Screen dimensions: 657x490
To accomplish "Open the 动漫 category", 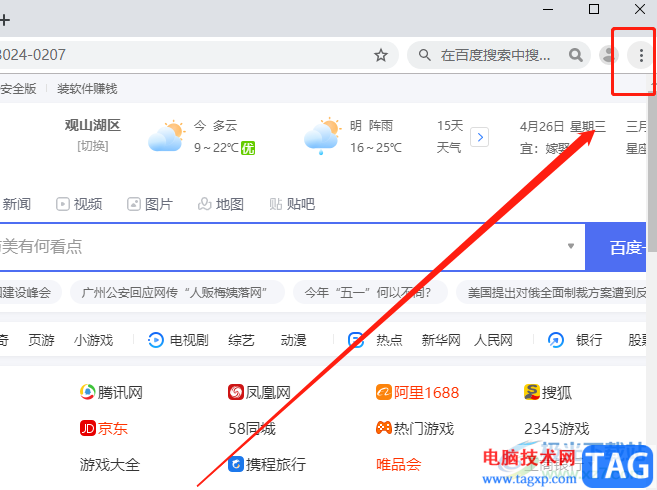I will pos(294,340).
